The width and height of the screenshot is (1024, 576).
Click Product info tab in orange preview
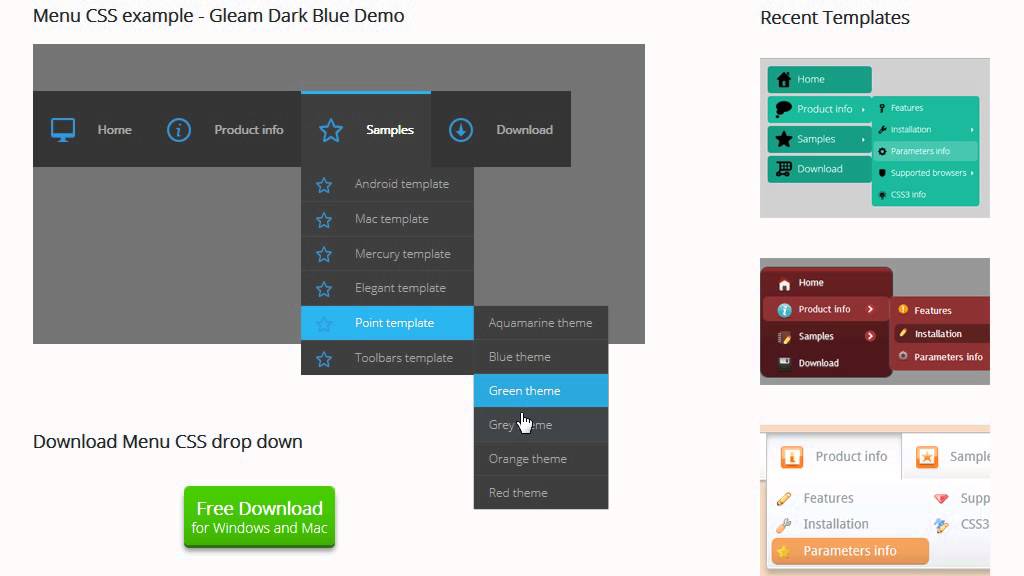pos(834,456)
